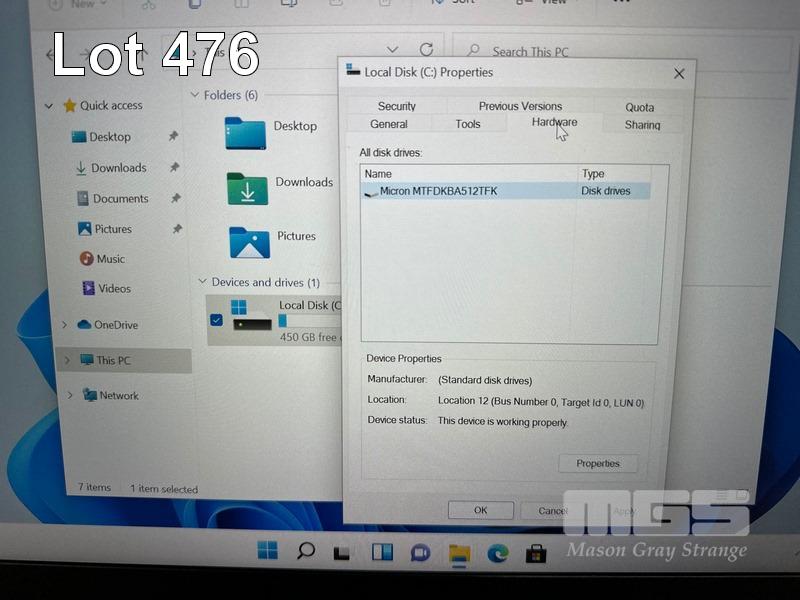Collapse the Quick access tree node
Image resolution: width=800 pixels, height=600 pixels.
[x=49, y=106]
